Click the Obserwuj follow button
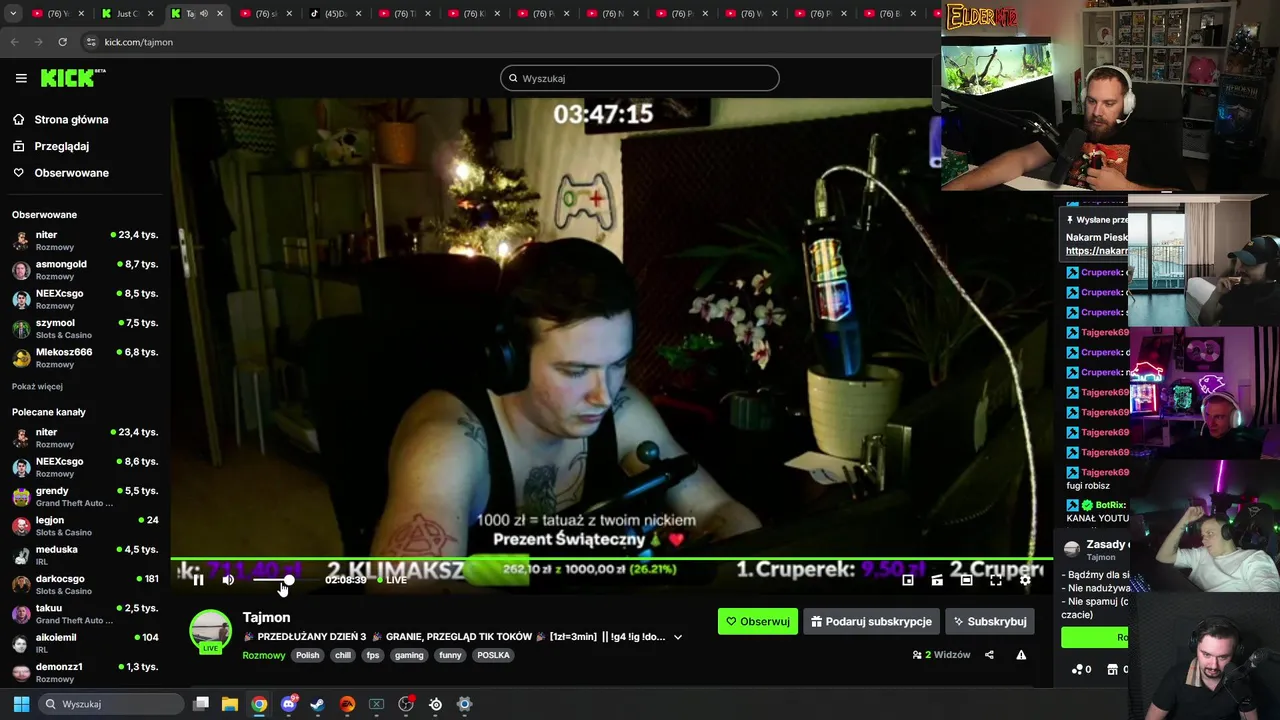 point(758,621)
